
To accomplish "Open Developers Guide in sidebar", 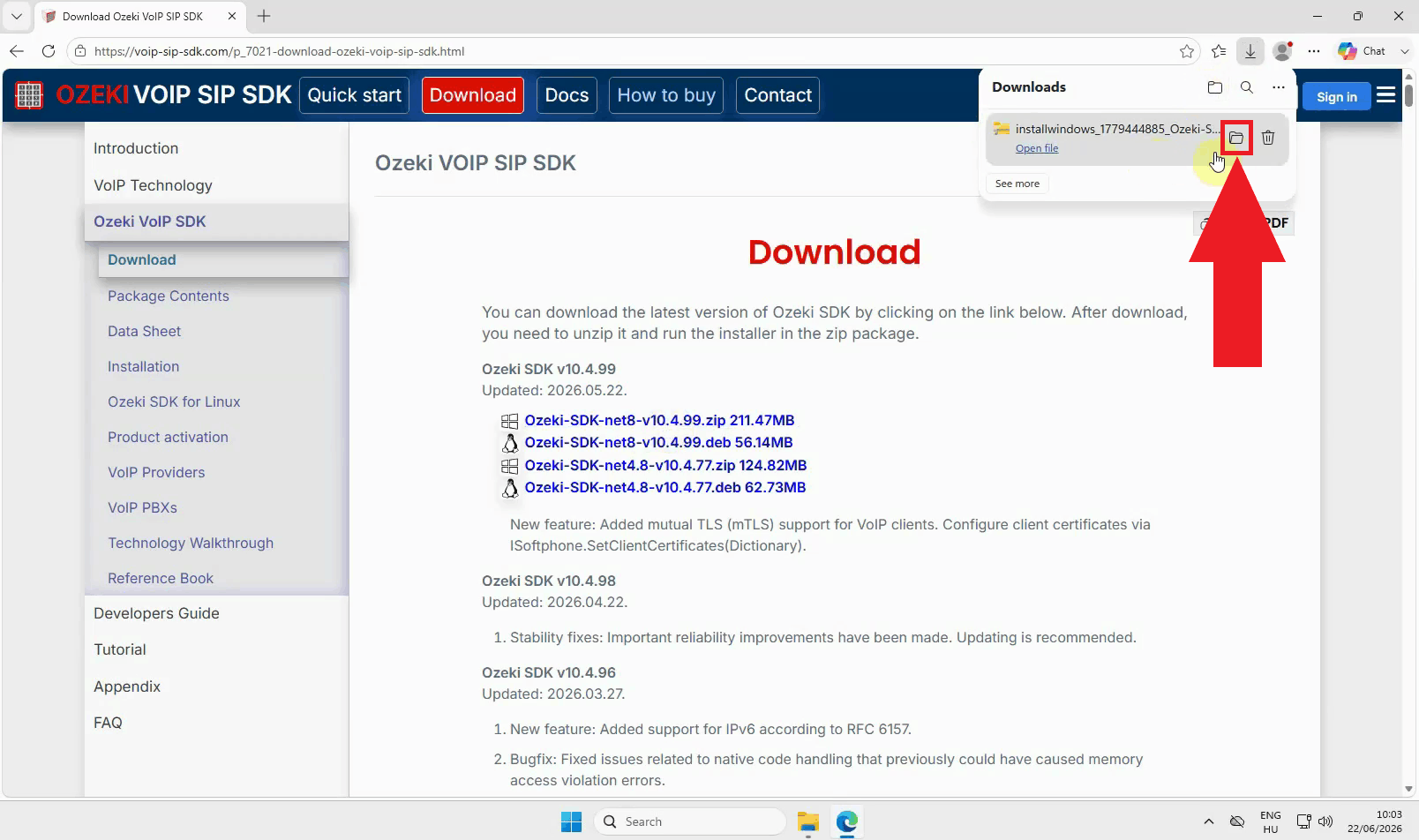I will coord(156,613).
